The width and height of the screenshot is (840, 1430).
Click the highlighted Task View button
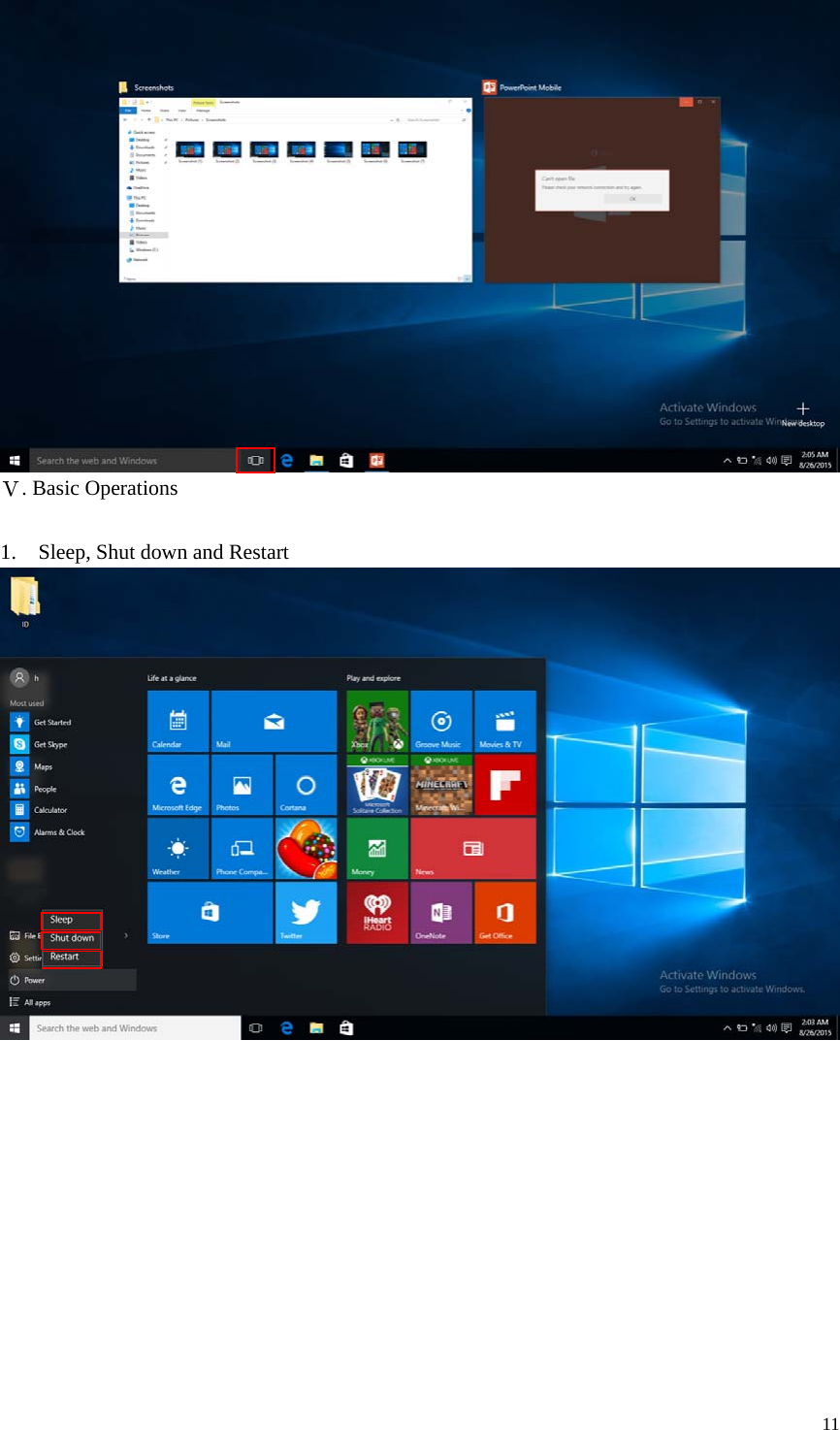click(x=256, y=460)
